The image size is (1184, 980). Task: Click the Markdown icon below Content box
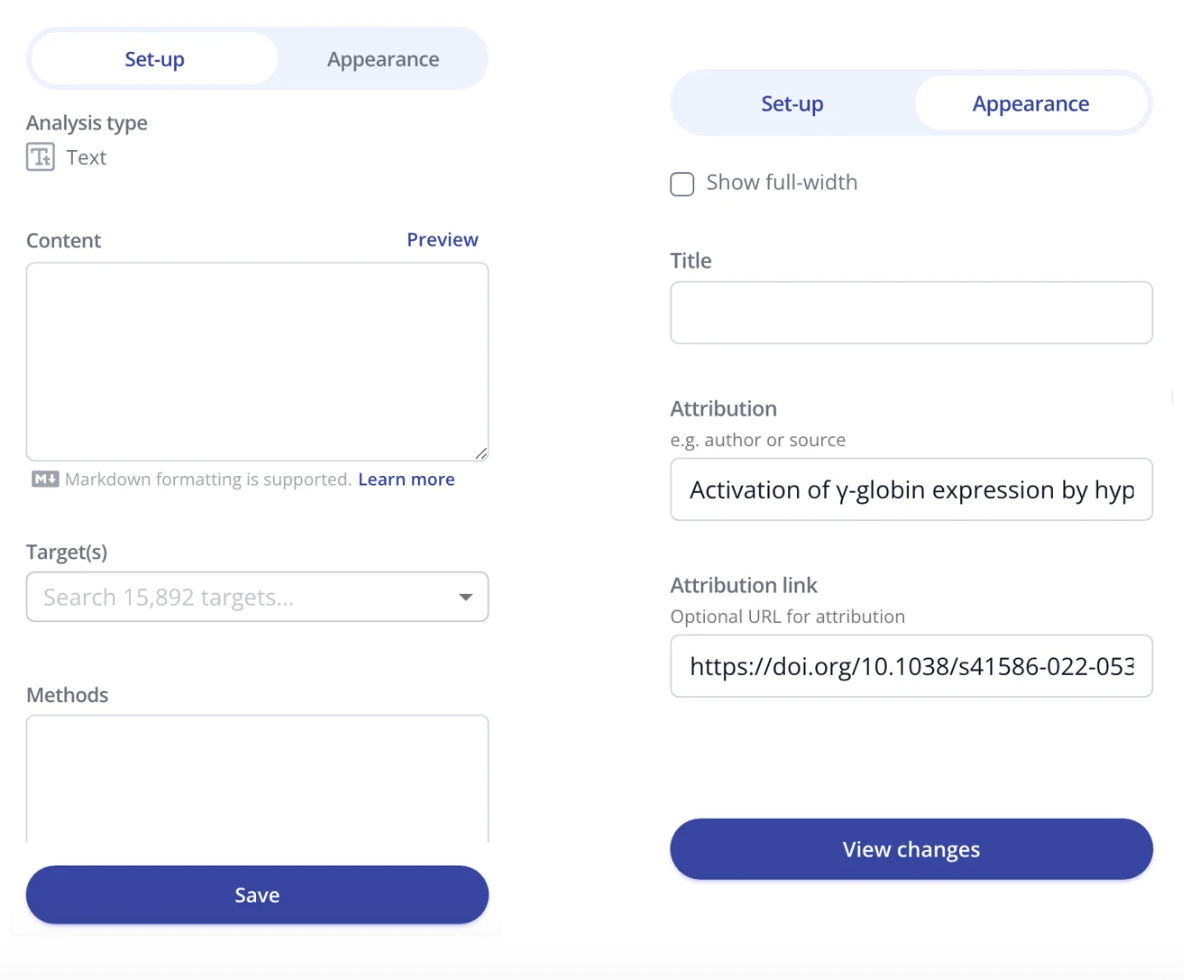45,480
